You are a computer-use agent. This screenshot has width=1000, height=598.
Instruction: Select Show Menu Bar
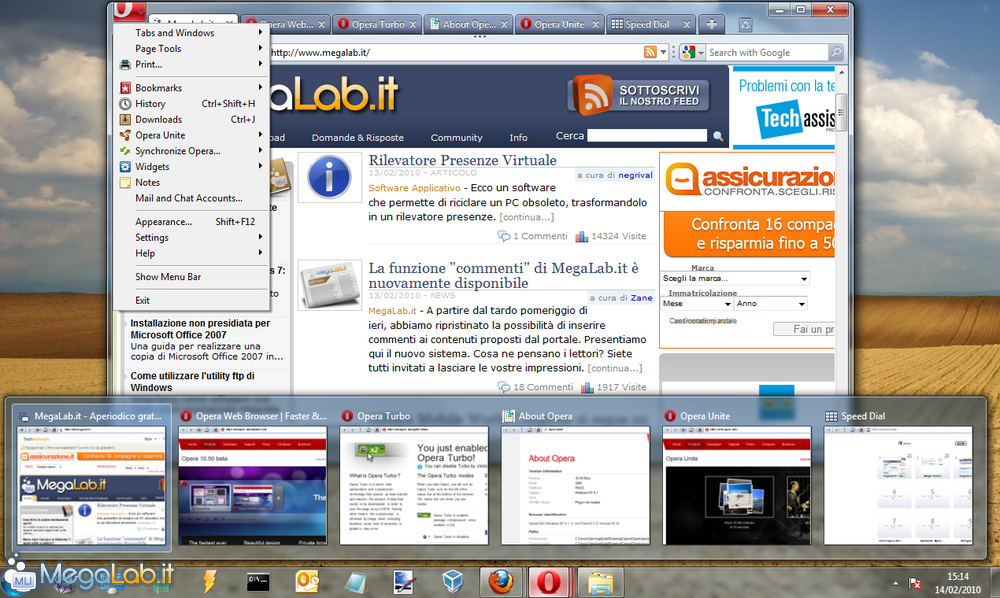(191, 277)
